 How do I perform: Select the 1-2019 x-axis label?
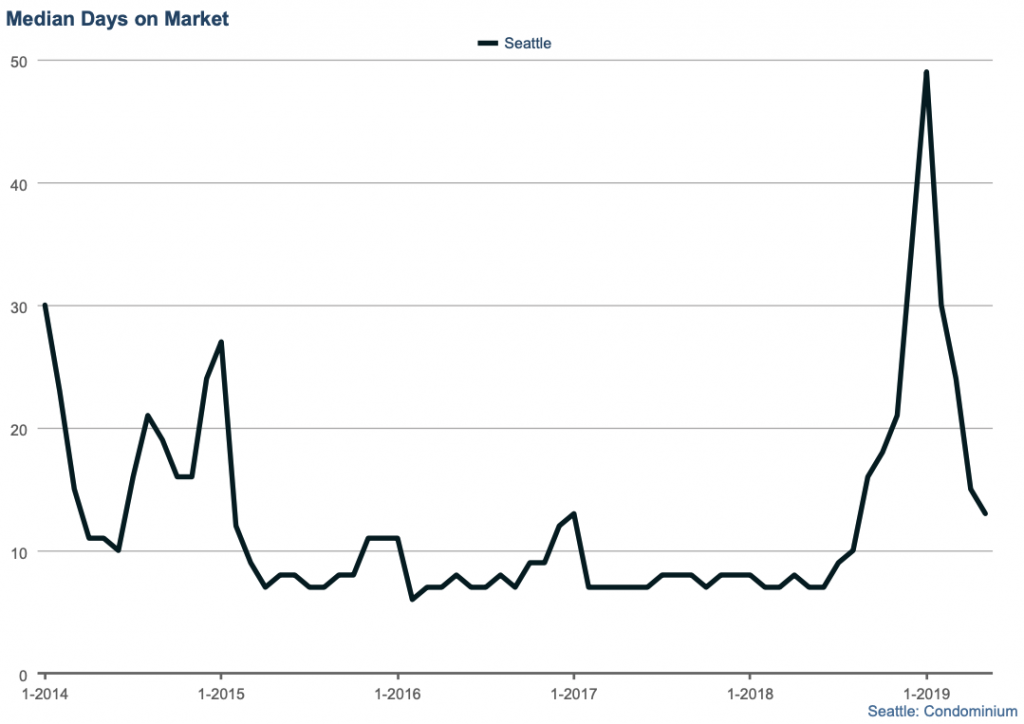click(926, 692)
